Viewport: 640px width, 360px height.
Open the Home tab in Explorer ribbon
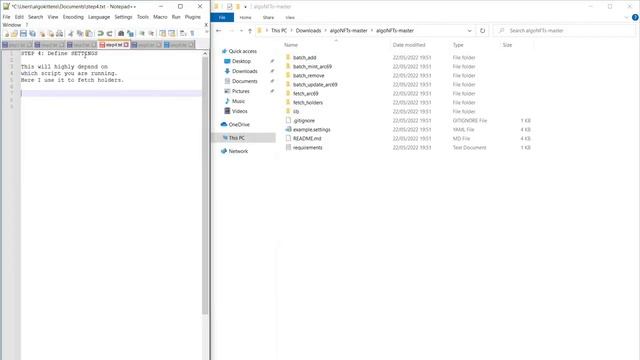point(245,18)
